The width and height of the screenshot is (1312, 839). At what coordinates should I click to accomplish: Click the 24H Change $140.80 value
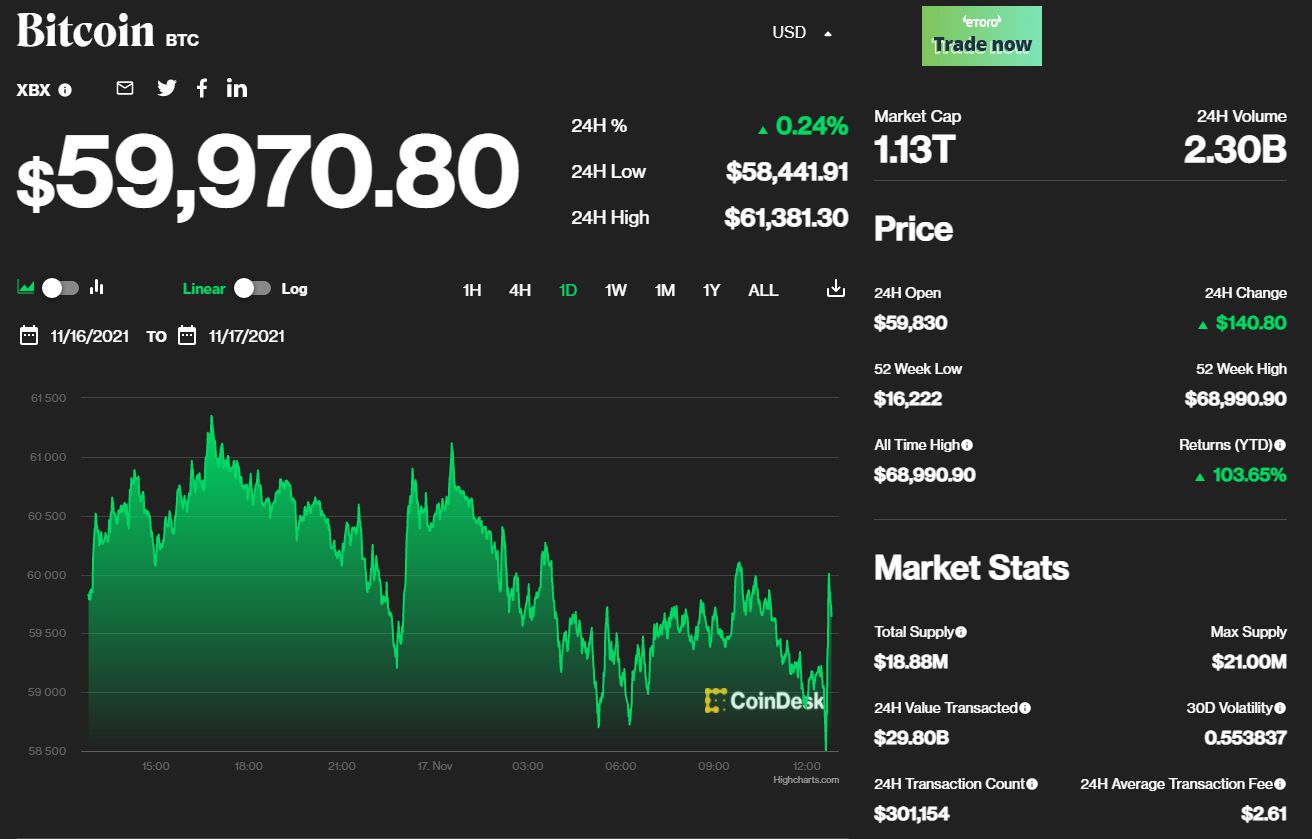(x=1251, y=323)
